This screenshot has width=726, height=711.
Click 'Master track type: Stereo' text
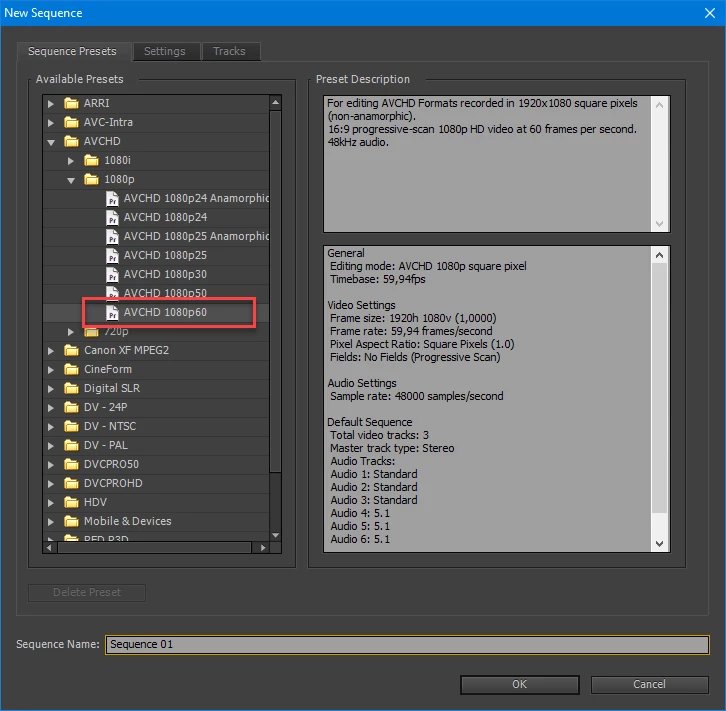pyautogui.click(x=392, y=448)
